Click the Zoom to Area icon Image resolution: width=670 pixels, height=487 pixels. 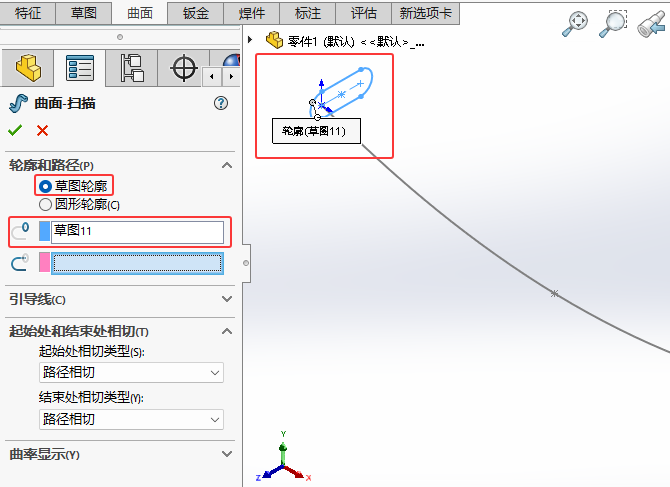[x=613, y=24]
